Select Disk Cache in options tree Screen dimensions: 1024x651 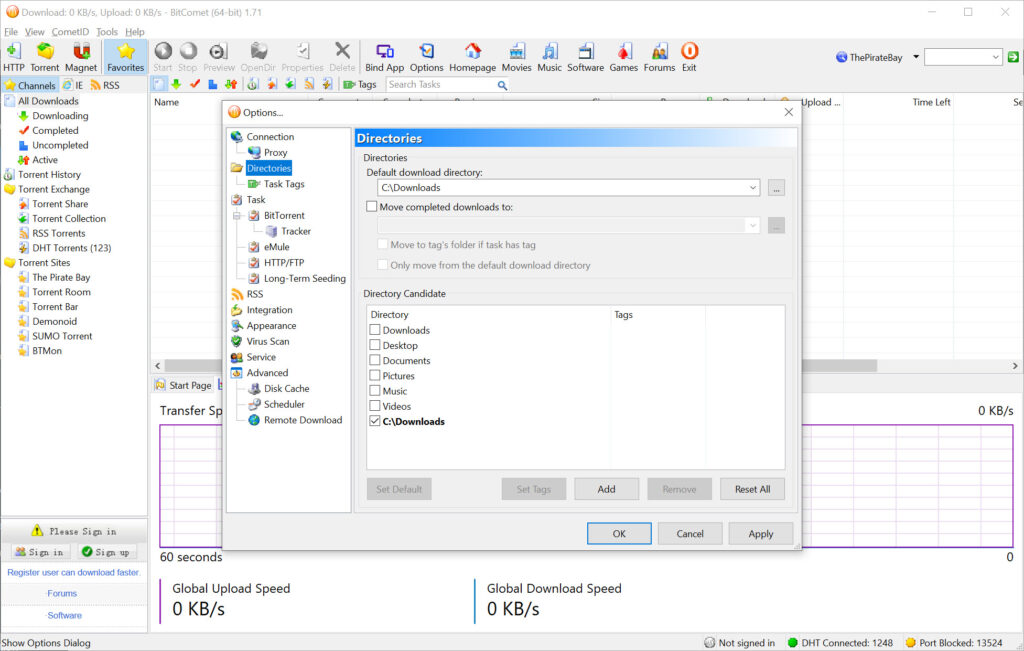click(286, 389)
